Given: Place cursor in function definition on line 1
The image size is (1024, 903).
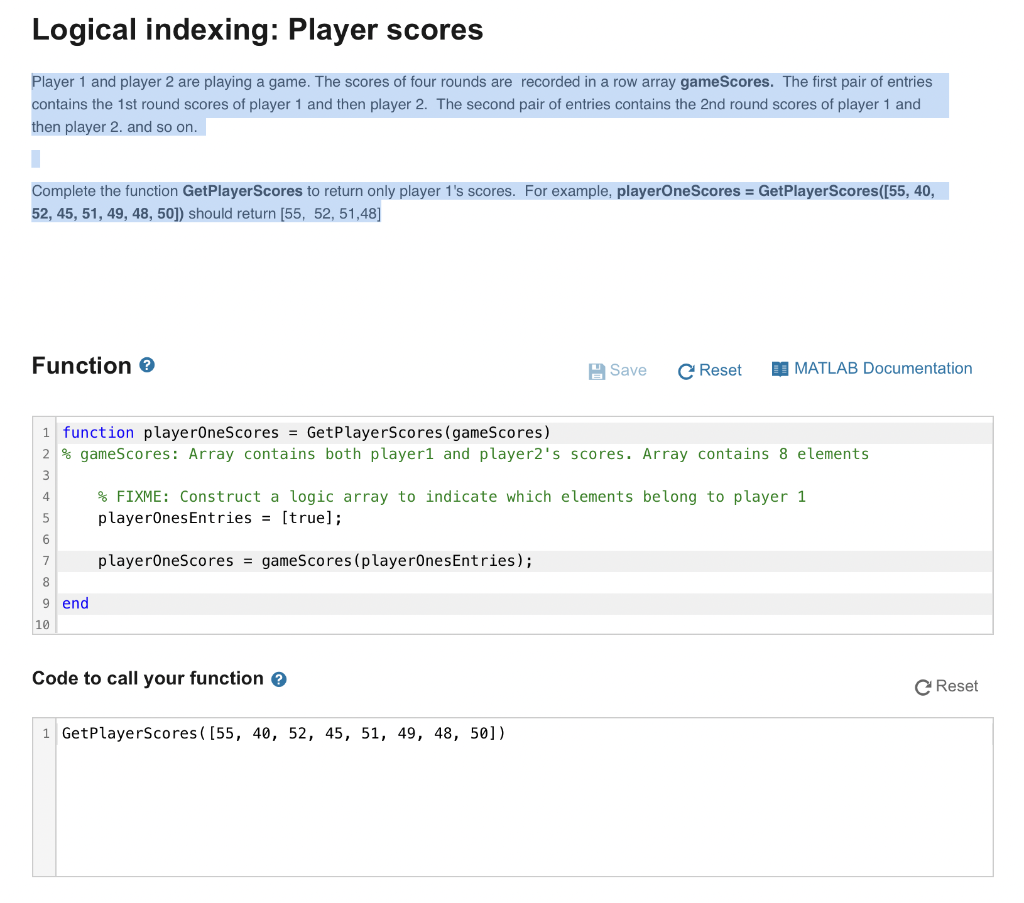Looking at the screenshot, I should [306, 433].
